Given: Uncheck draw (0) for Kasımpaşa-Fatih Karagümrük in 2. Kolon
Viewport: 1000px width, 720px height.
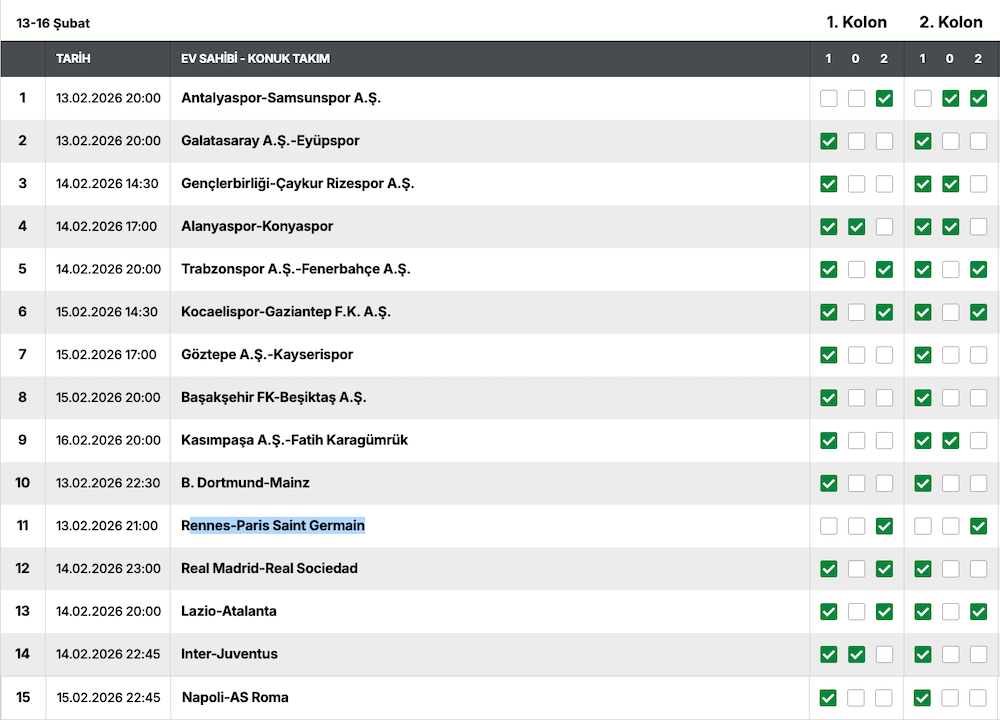Looking at the screenshot, I should [x=950, y=441].
